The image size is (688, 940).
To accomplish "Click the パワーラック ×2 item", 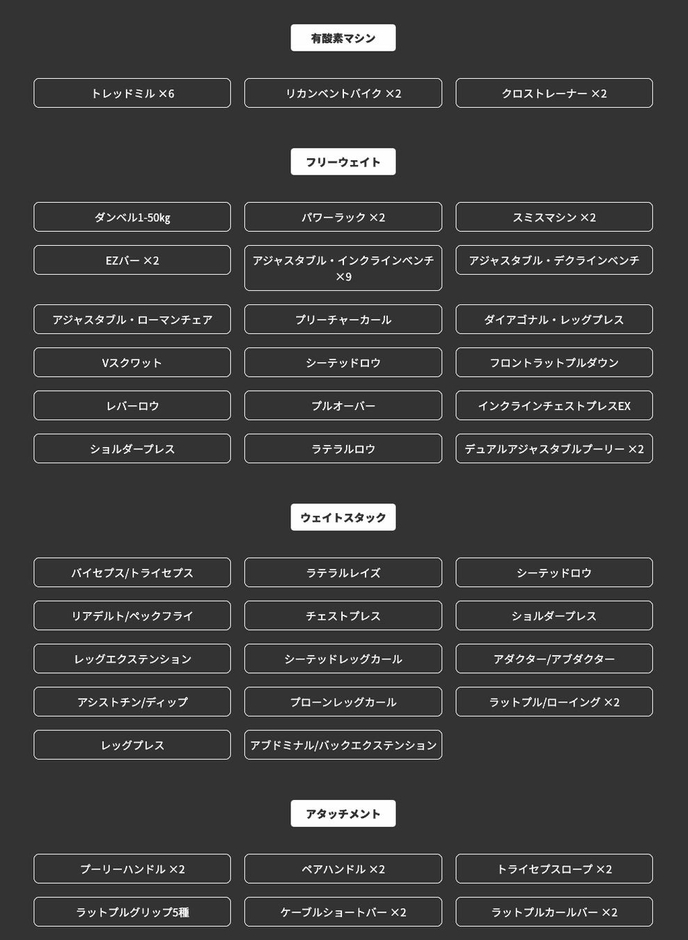I will [343, 217].
